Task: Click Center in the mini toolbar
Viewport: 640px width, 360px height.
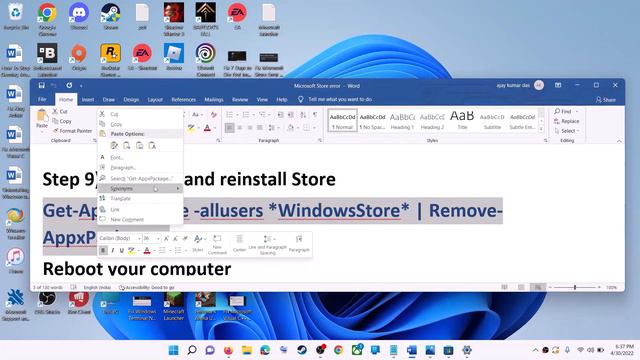Action: click(240, 244)
